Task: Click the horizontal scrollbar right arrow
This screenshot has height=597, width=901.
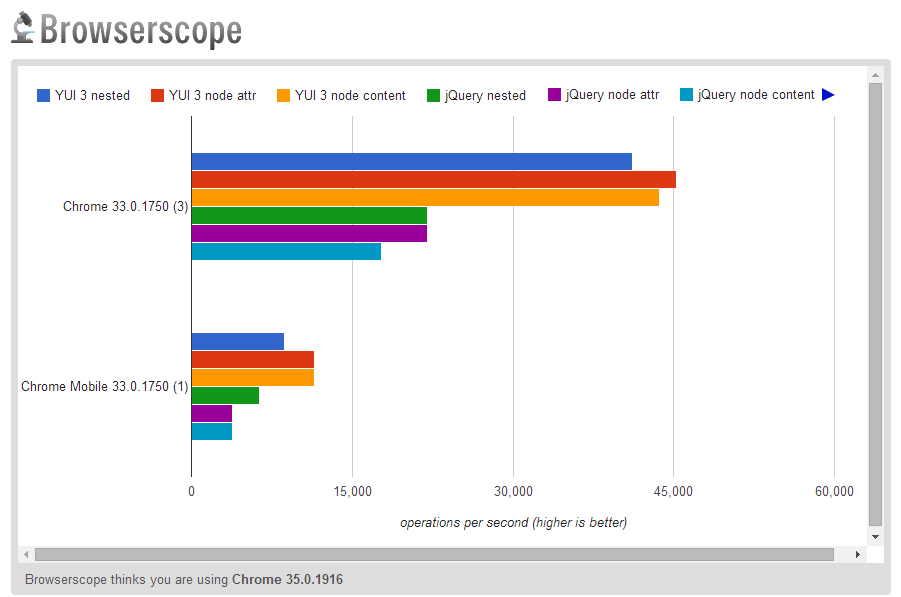Action: 857,554
